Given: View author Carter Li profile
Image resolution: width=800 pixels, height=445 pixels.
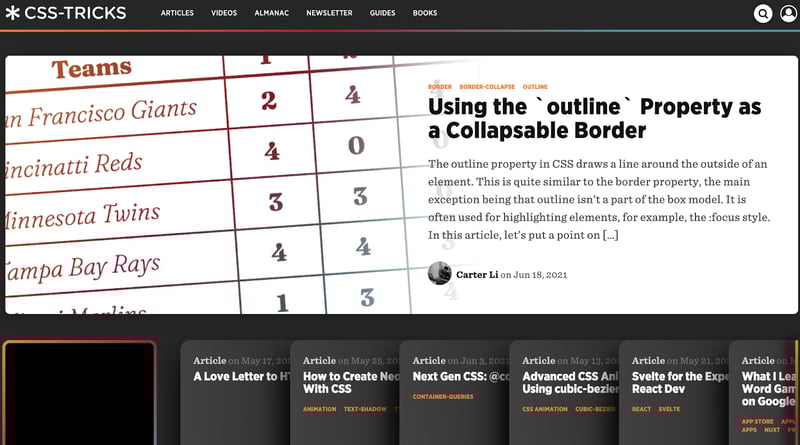Looking at the screenshot, I should 477,275.
